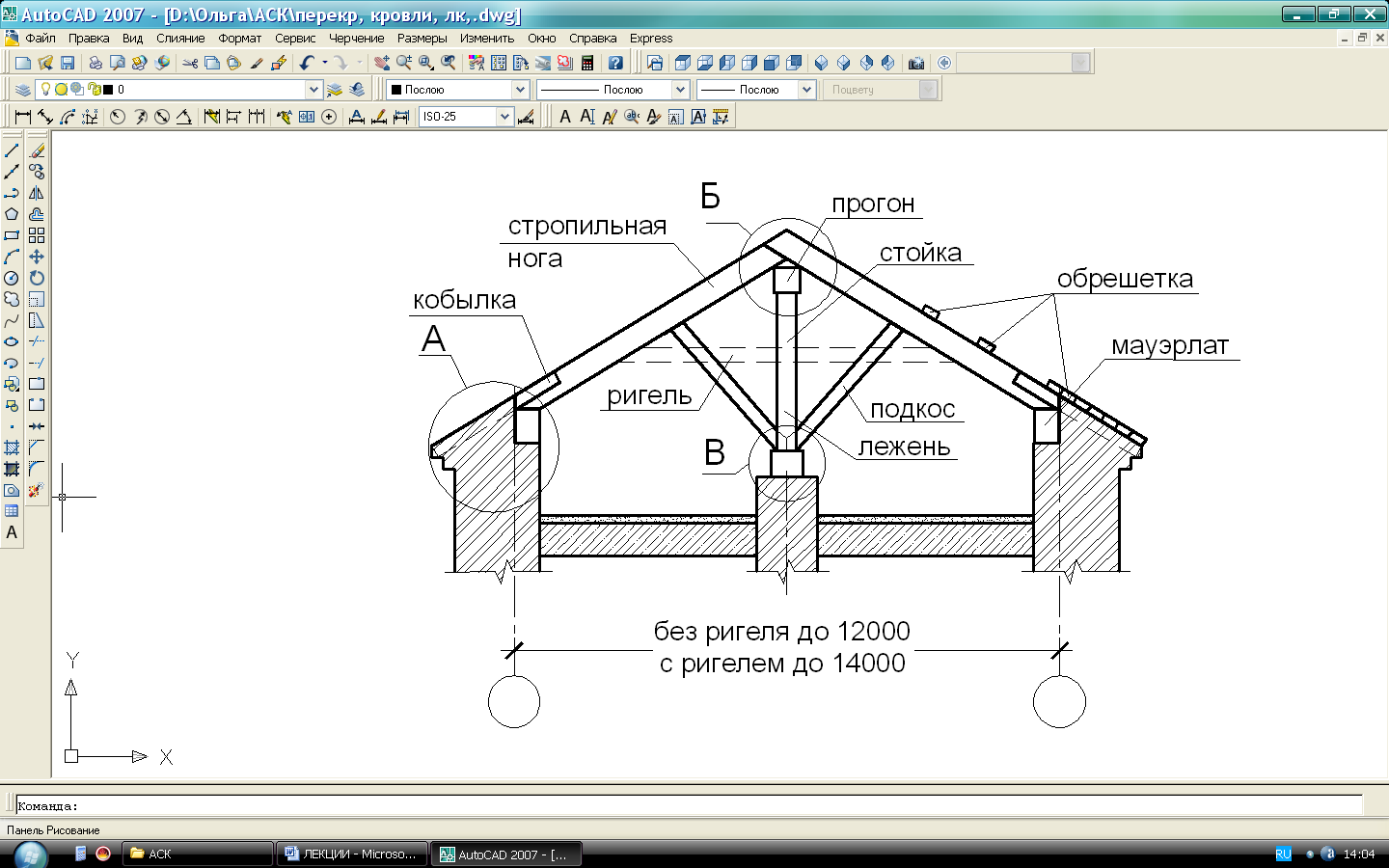Switch to ЛЕКЦИИ Microsoft taskbar button
Screen dimensions: 1389x868
point(352,854)
